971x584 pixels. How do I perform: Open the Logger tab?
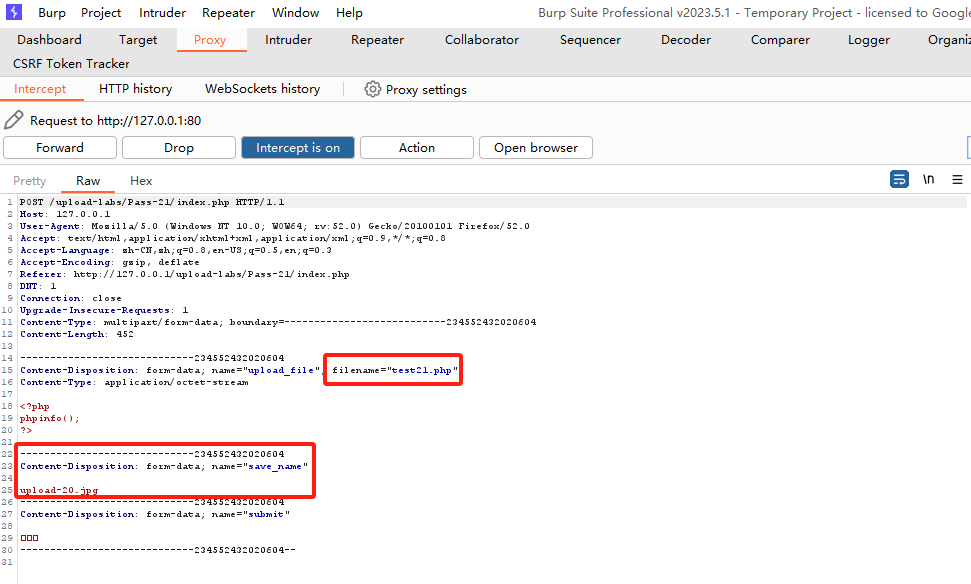pyautogui.click(x=869, y=40)
